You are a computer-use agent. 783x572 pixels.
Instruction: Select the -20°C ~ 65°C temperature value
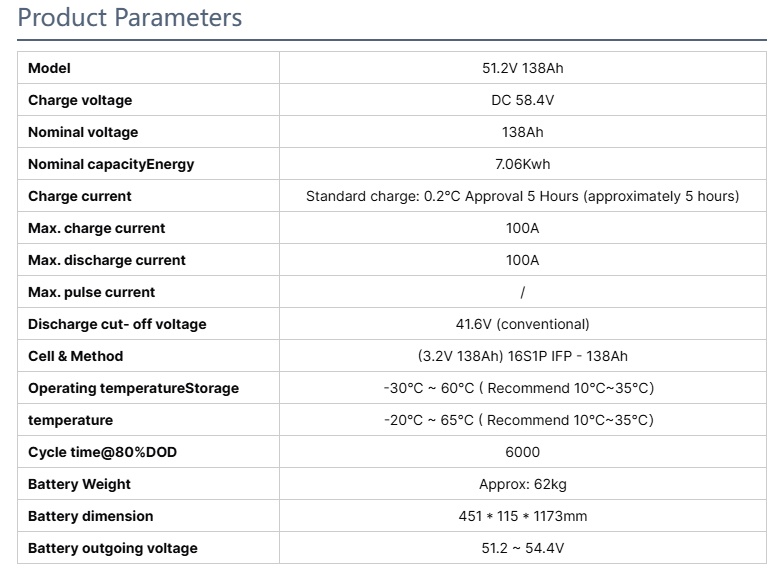coord(518,420)
